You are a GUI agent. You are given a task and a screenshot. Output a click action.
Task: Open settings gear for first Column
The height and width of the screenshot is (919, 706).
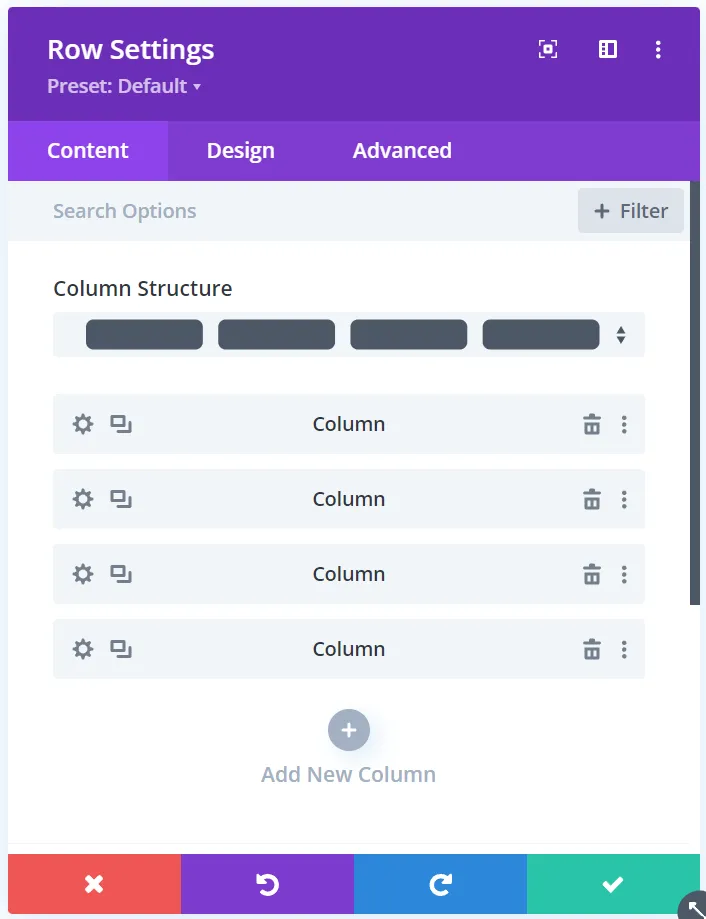[x=83, y=424]
